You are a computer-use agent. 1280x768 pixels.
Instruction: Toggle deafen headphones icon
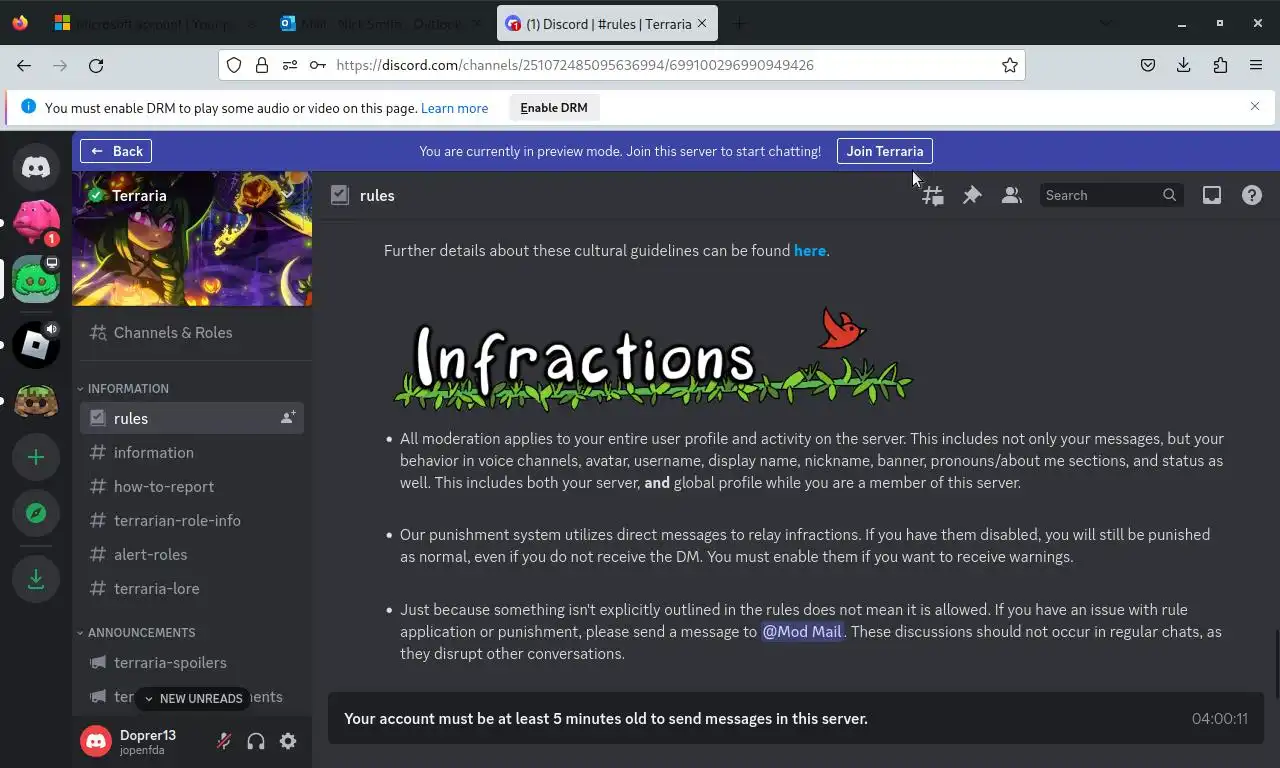tap(256, 741)
